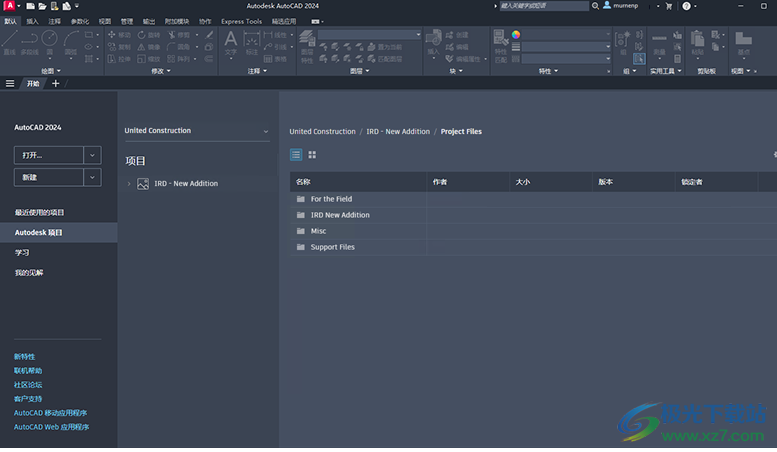The width and height of the screenshot is (777, 452).
Task: Open the Express Tools ribbon tab
Action: point(241,21)
